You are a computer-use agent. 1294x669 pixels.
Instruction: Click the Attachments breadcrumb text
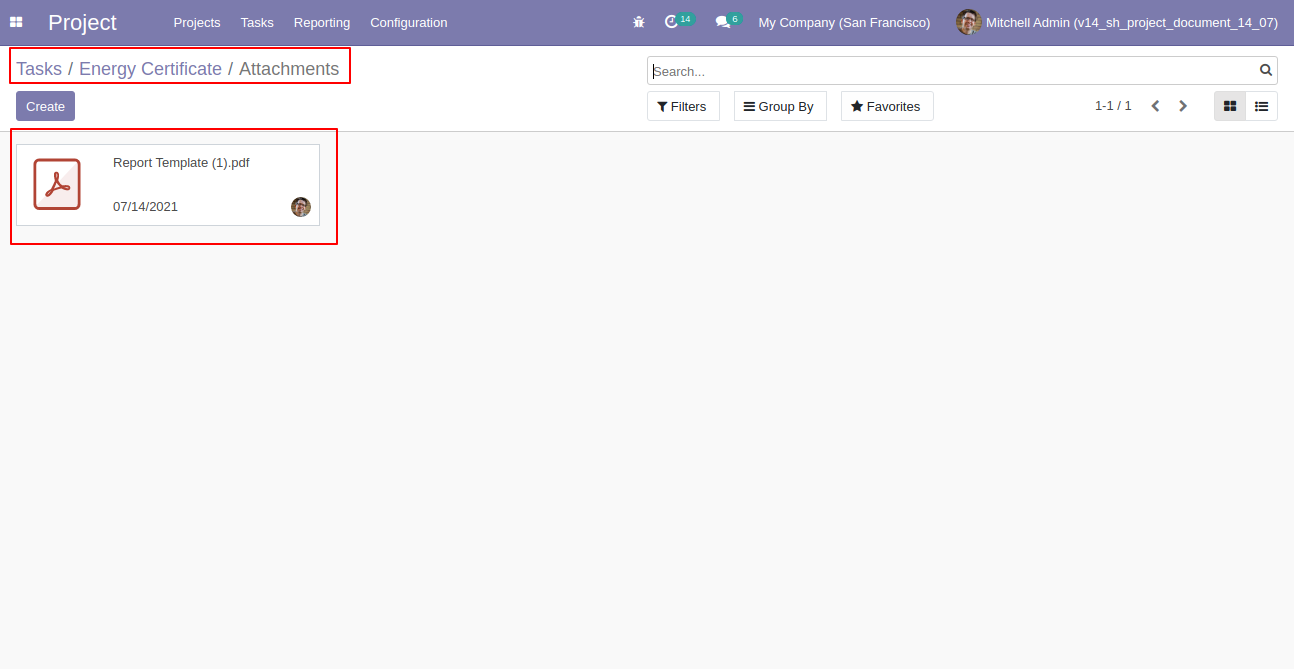click(x=289, y=69)
